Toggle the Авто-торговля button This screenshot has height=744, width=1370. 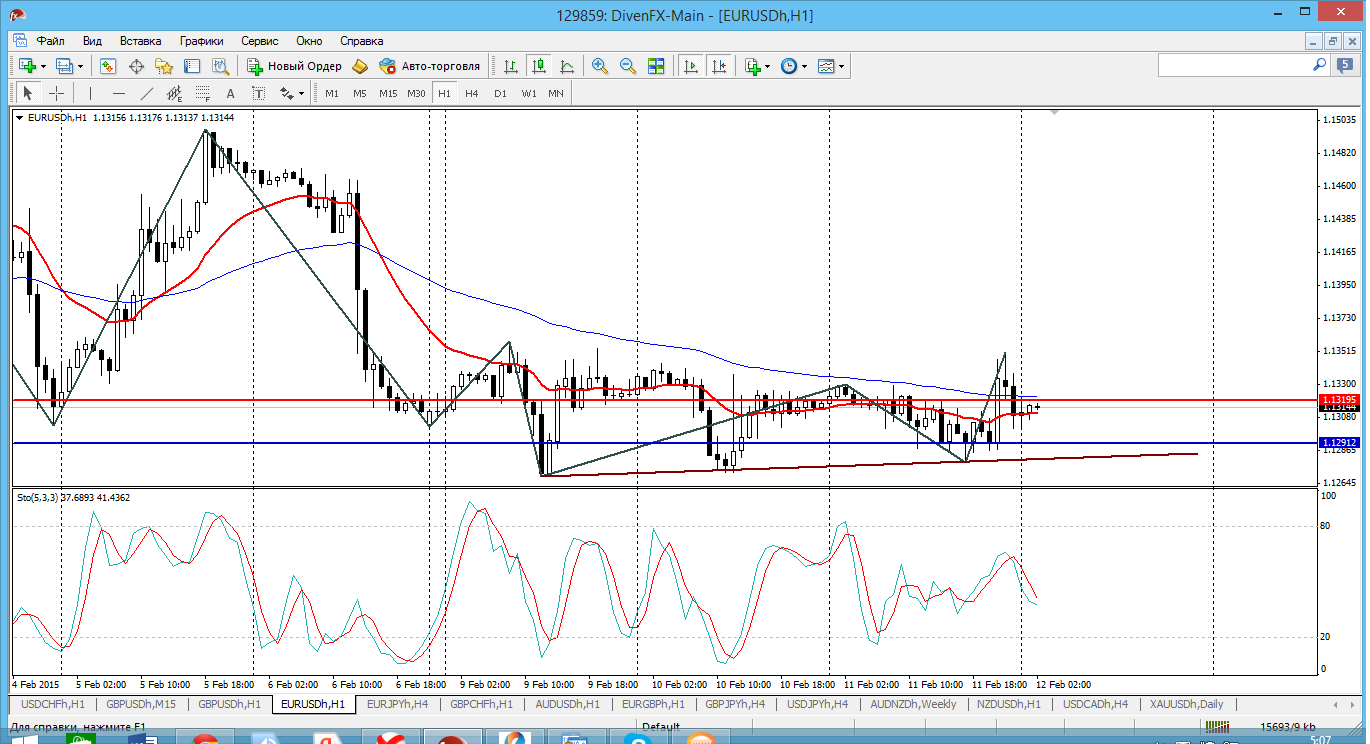430,66
